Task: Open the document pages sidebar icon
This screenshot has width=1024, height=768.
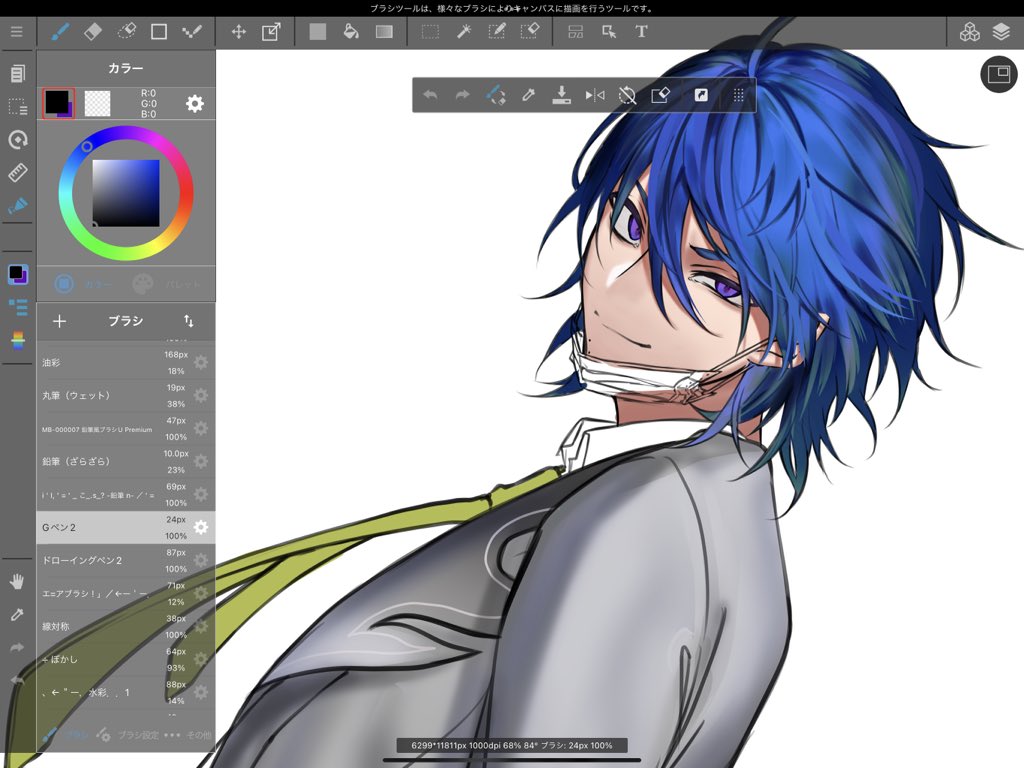Action: coord(18,73)
